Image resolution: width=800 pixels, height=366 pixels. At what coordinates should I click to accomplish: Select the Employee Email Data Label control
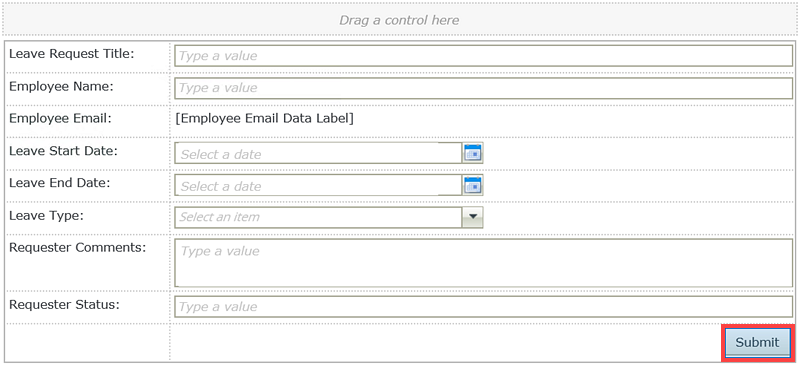[x=264, y=118]
